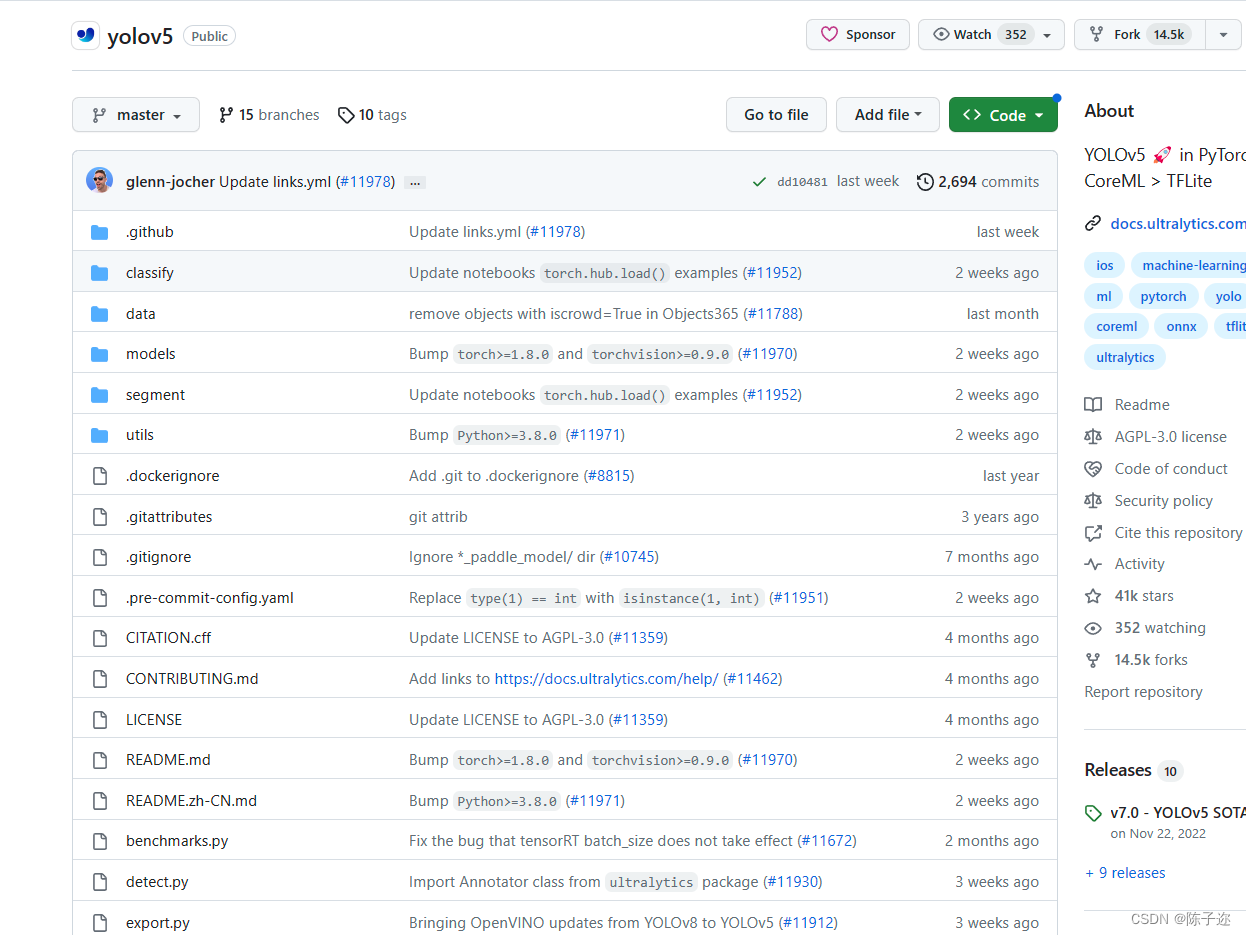Expand the commit message ellipsis
Viewport: 1246px width, 935px height.
pyautogui.click(x=414, y=183)
